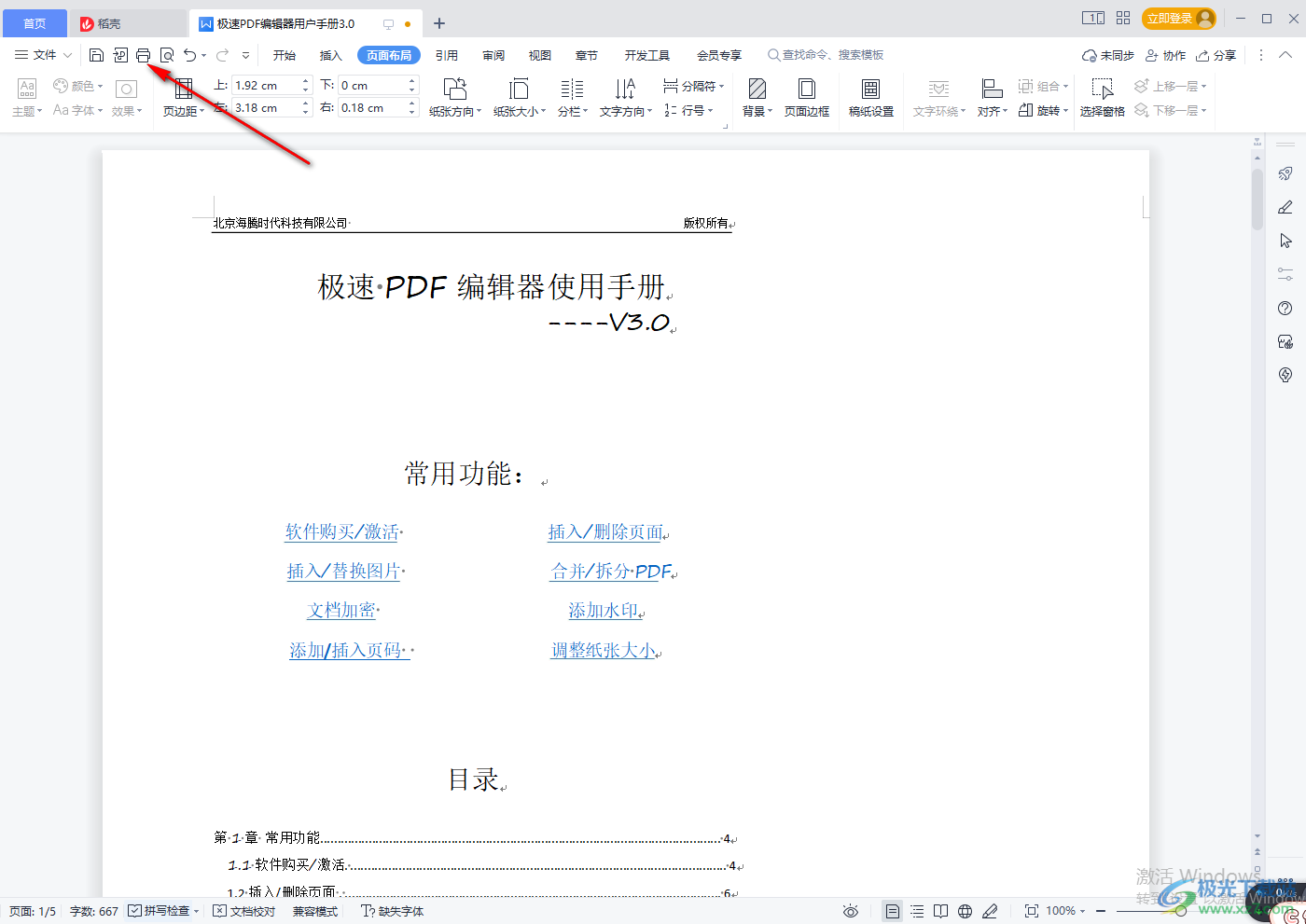
Task: Toggle 文档校对 document proofreading
Action: [244, 911]
